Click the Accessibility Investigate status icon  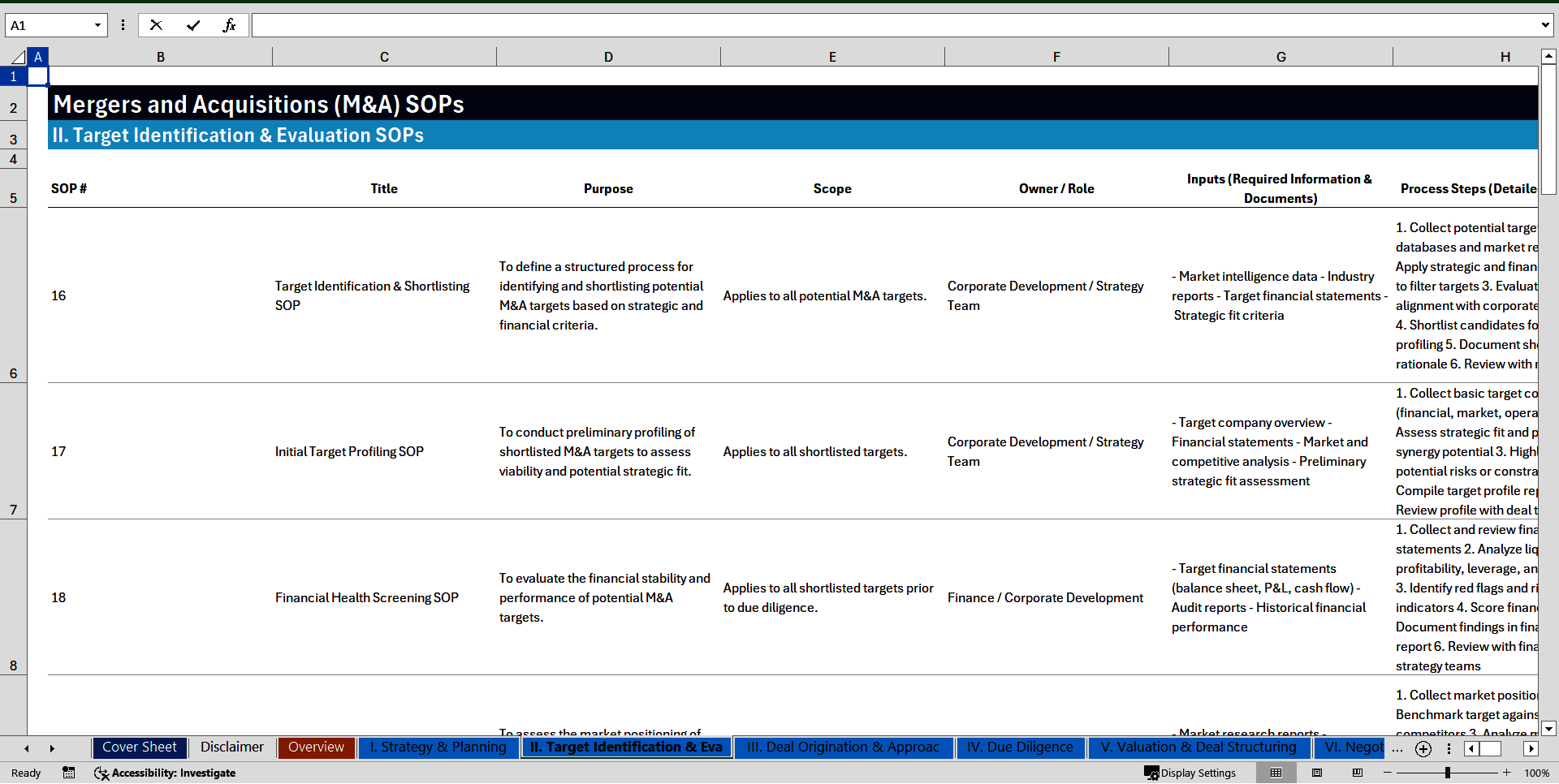point(165,773)
